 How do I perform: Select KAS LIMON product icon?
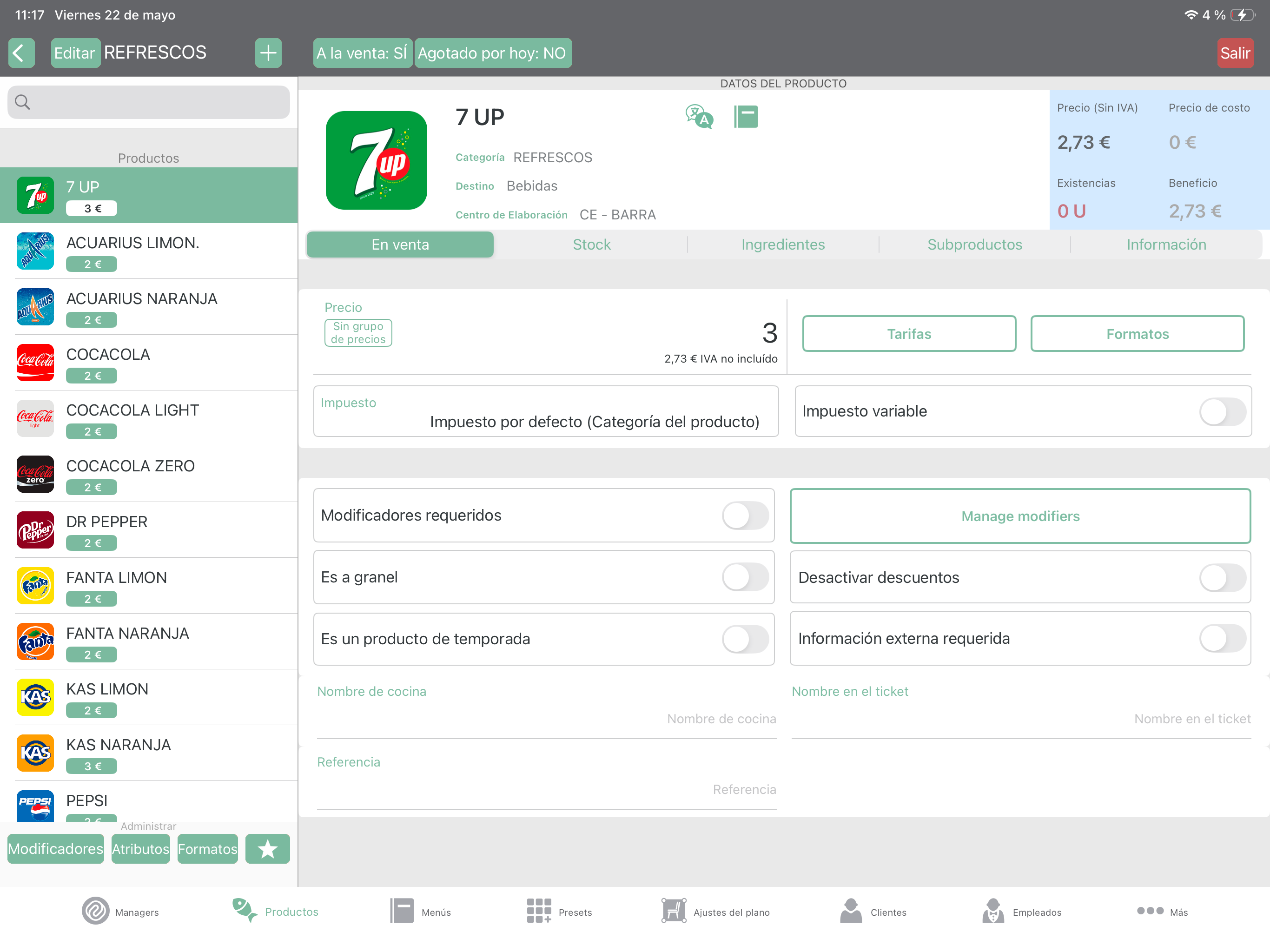tap(35, 696)
